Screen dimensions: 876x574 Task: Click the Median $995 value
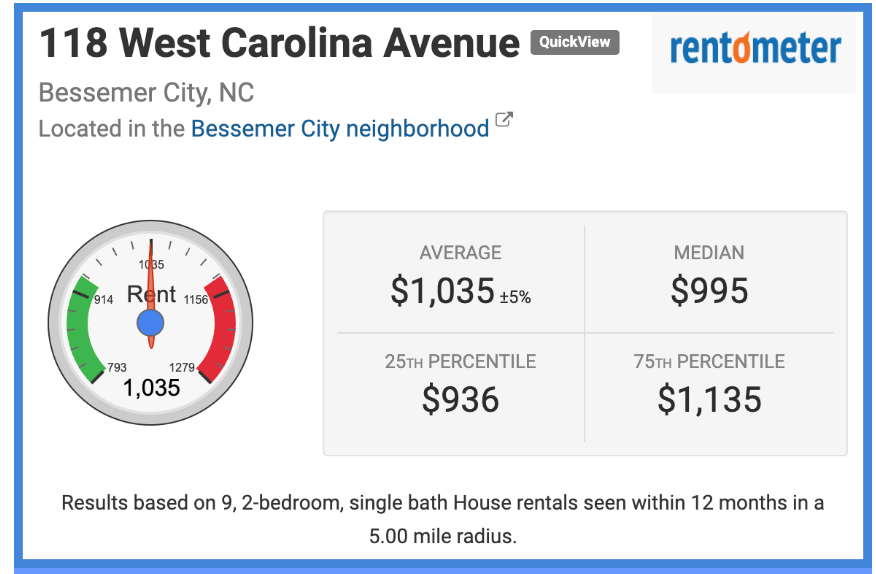(710, 291)
